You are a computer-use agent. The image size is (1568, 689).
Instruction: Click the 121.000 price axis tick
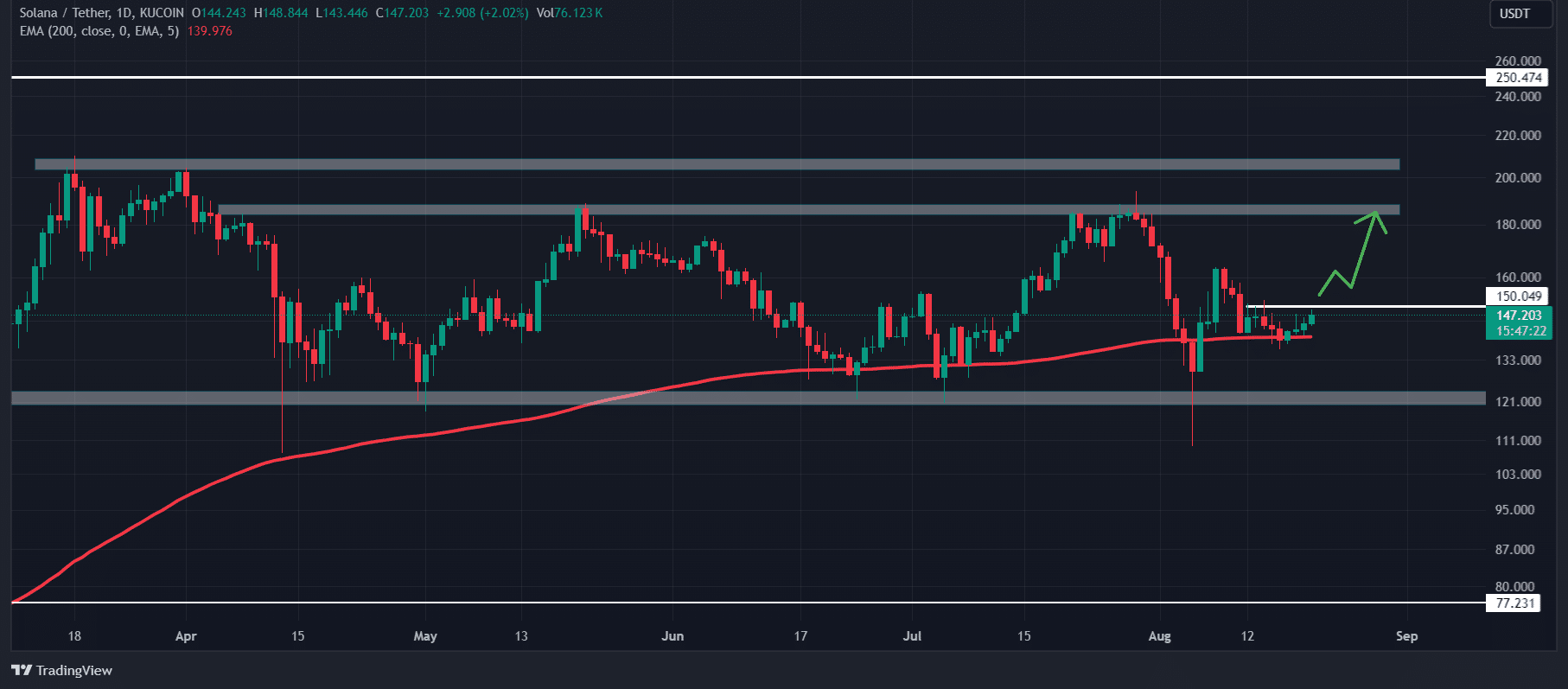[1518, 402]
